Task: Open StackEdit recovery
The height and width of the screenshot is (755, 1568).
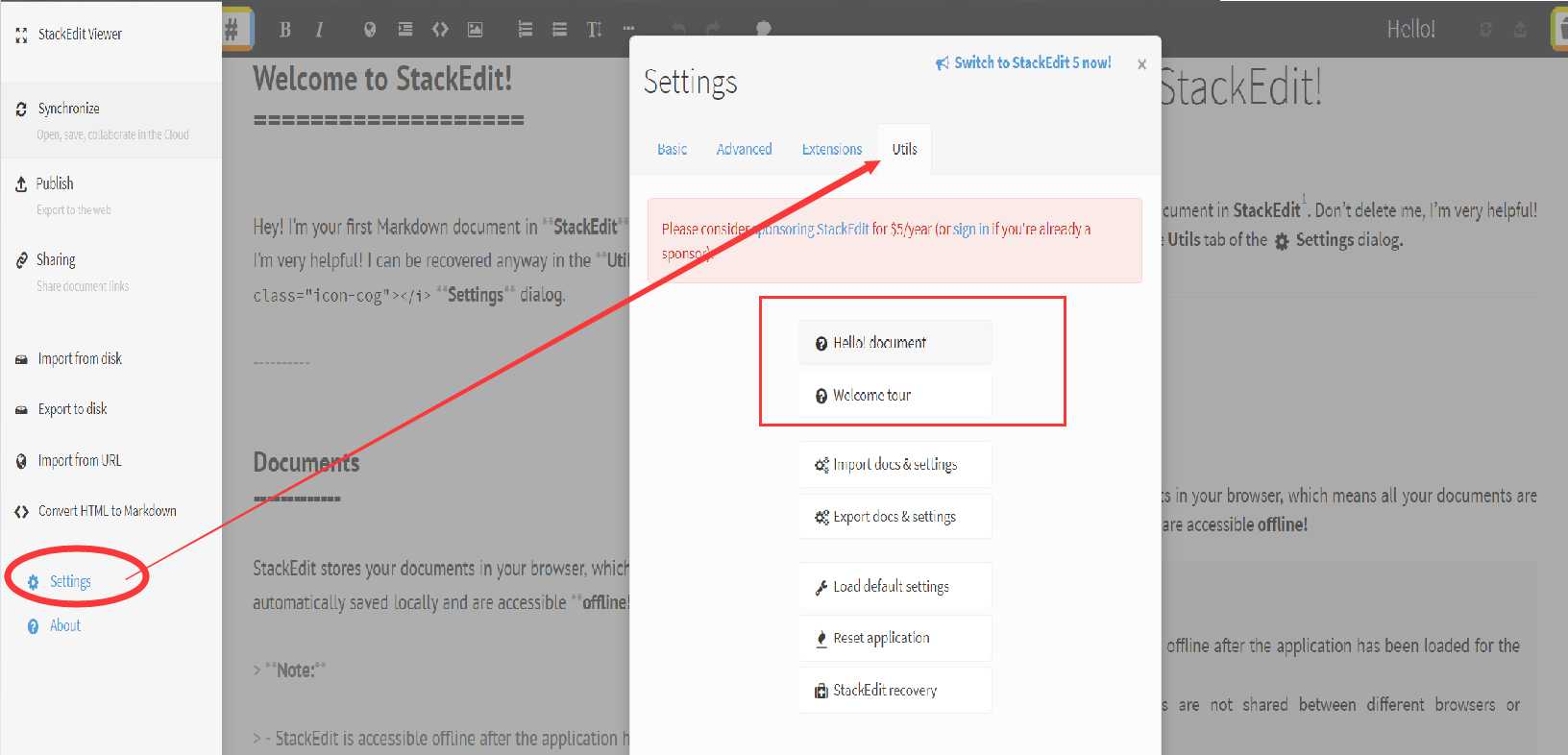Action: pos(894,691)
